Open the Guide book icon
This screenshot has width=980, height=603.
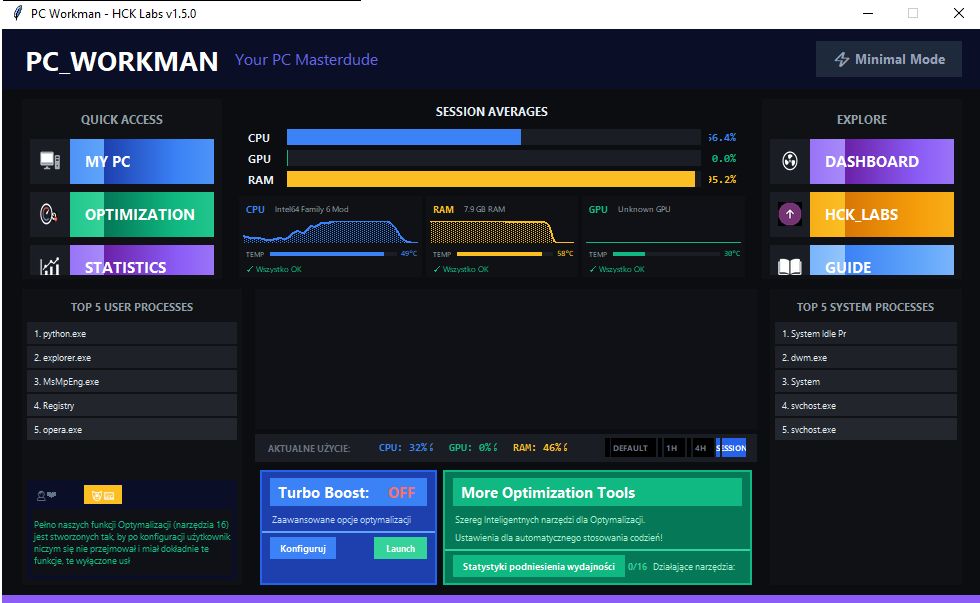click(788, 266)
